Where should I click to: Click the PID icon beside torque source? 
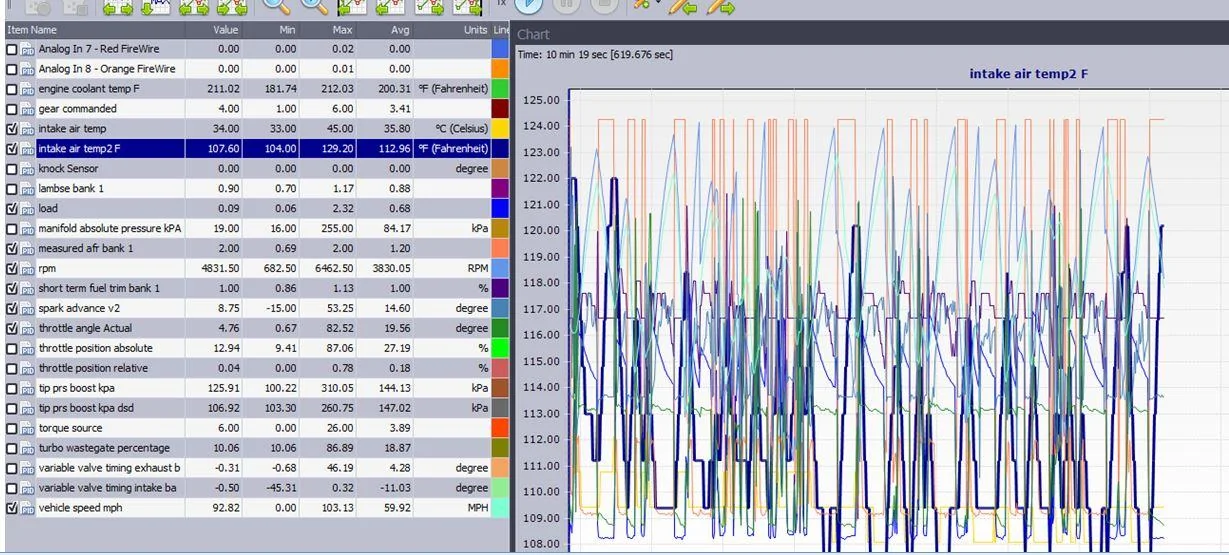point(28,429)
